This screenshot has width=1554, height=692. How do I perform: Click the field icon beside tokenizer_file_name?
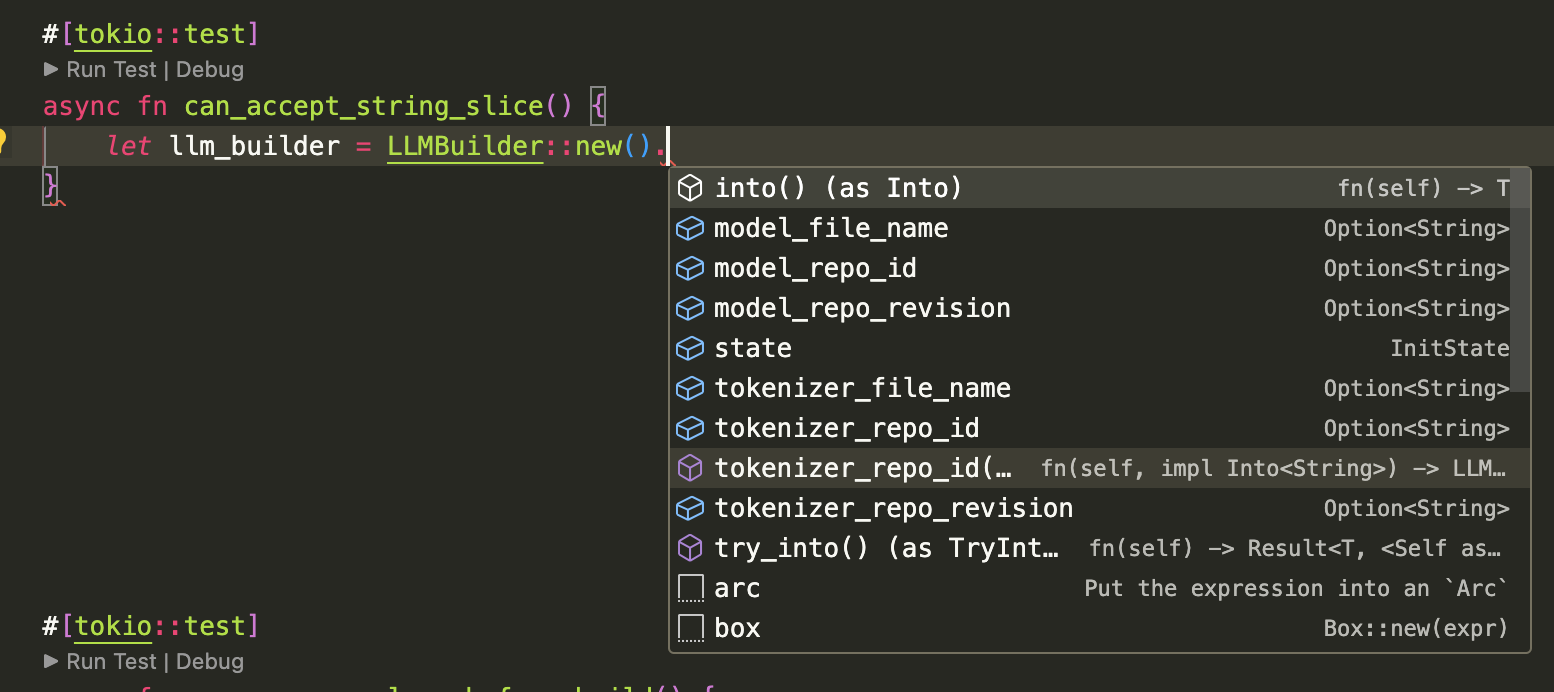(x=690, y=389)
